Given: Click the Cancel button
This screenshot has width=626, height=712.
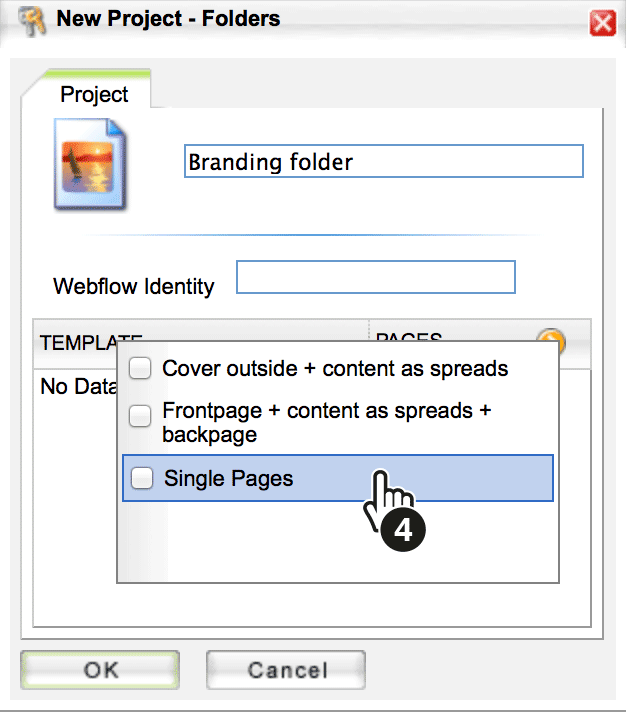Looking at the screenshot, I should click(286, 670).
